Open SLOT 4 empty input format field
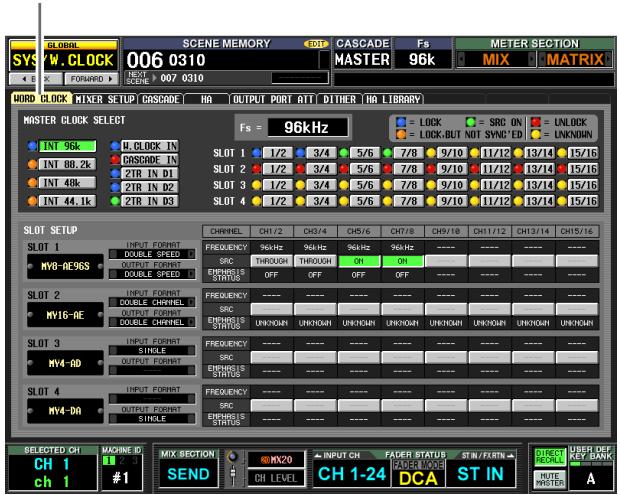The width and height of the screenshot is (620, 495). (152, 399)
